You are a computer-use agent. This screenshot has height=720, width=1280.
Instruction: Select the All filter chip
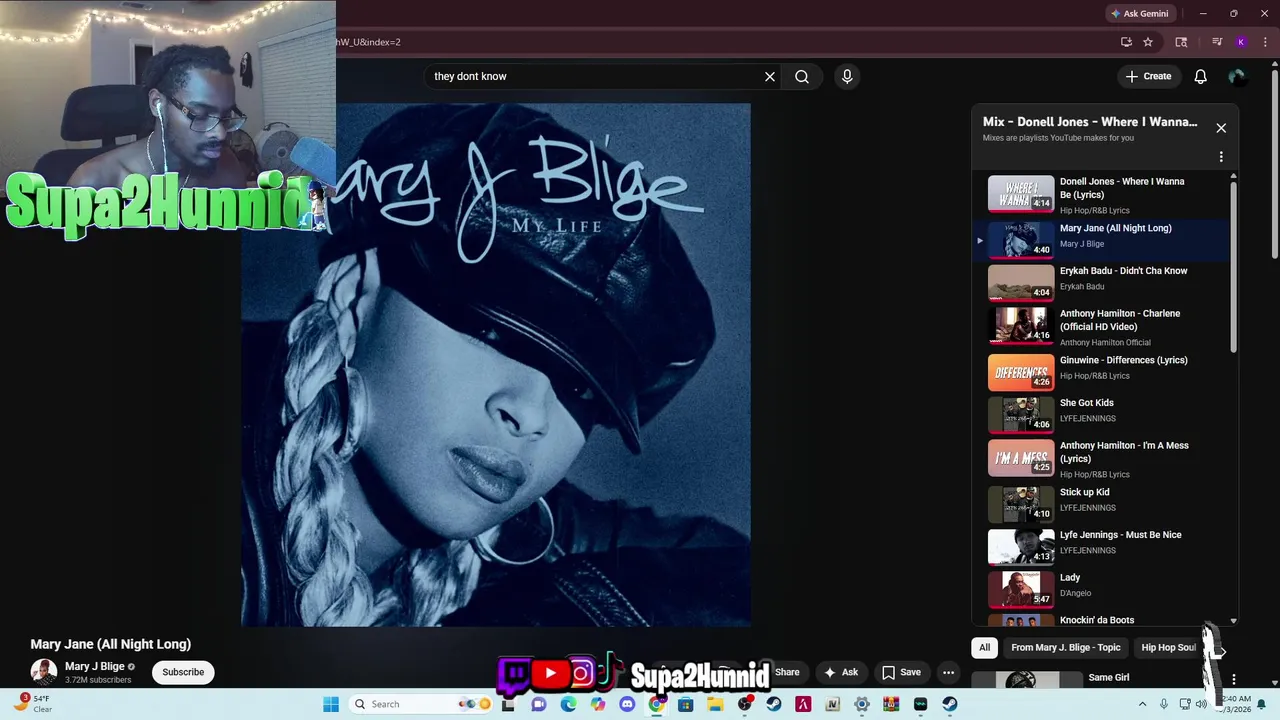pos(984,647)
